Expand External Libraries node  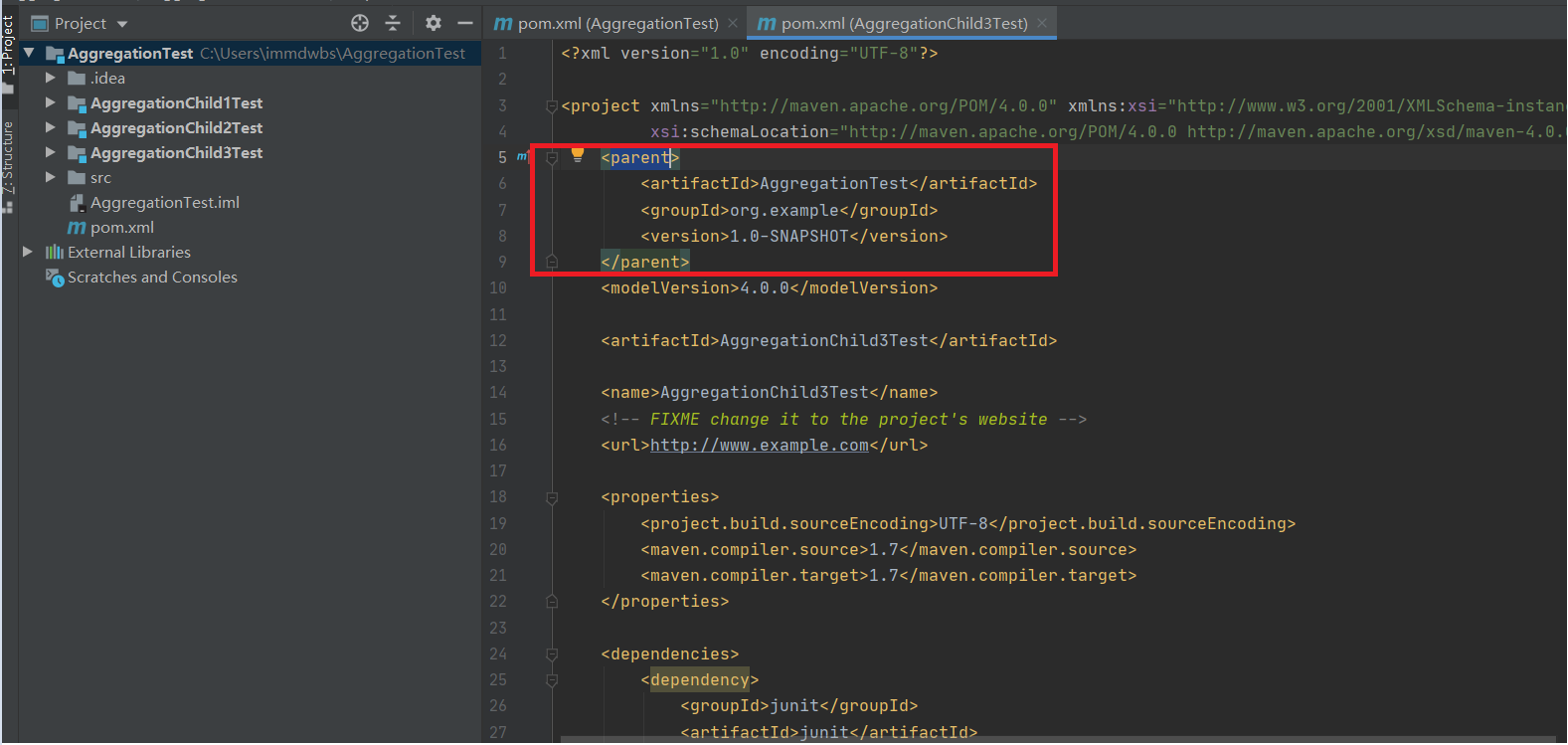tap(28, 252)
